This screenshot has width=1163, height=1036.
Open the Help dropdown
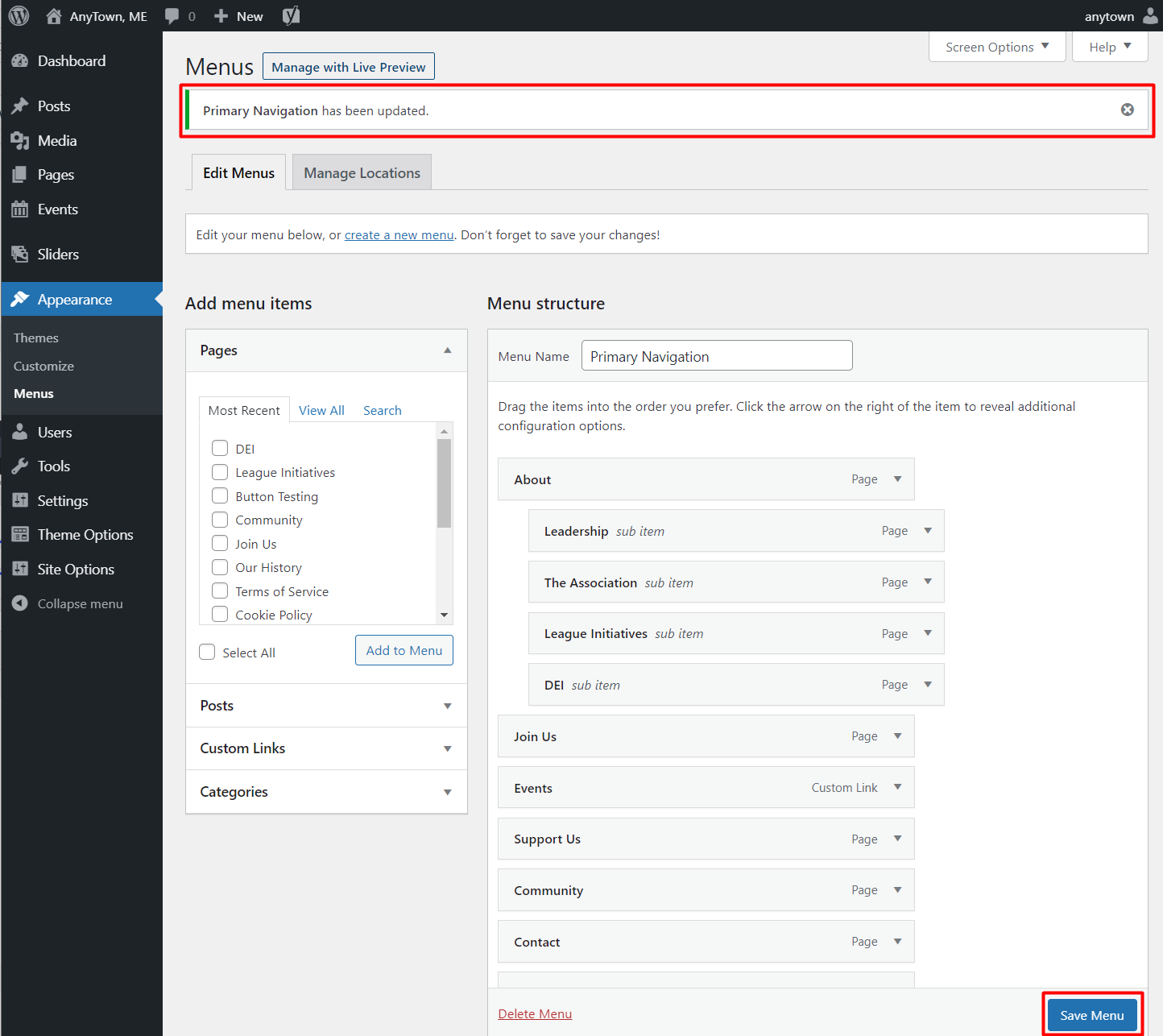pyautogui.click(x=1110, y=47)
